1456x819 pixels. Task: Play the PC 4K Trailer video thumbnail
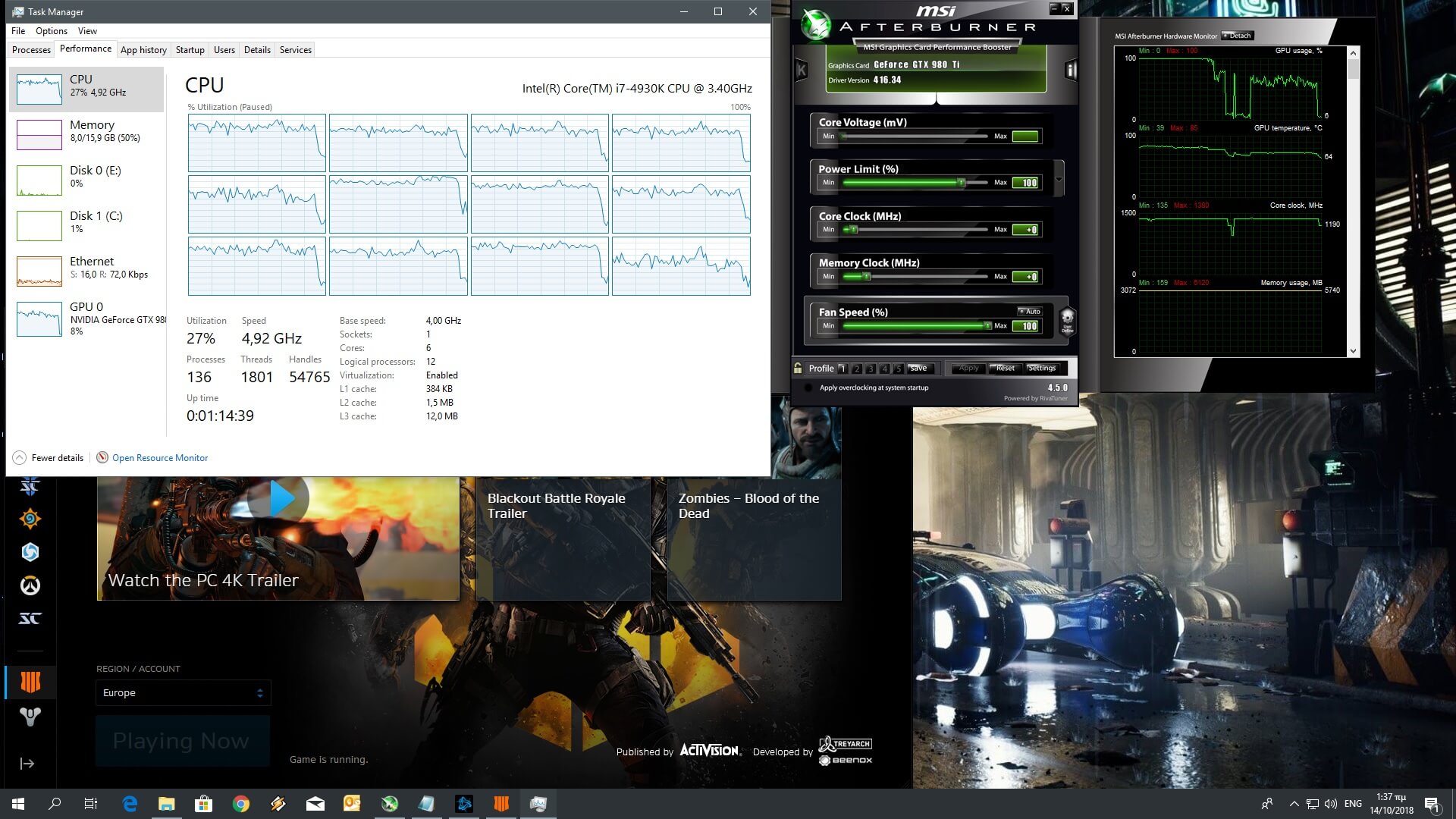coord(278,499)
